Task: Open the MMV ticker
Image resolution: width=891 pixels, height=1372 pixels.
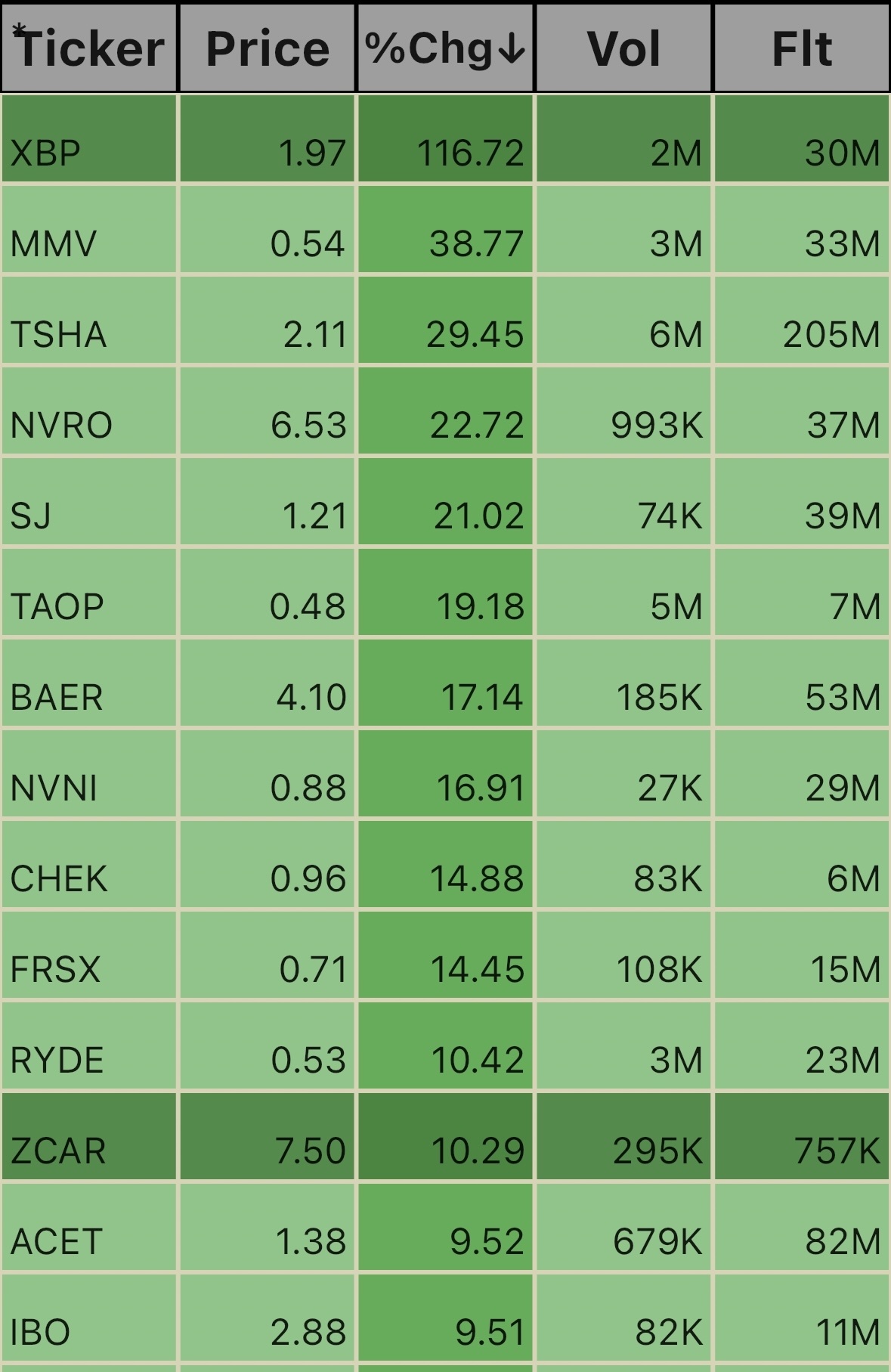Action: coord(53,244)
